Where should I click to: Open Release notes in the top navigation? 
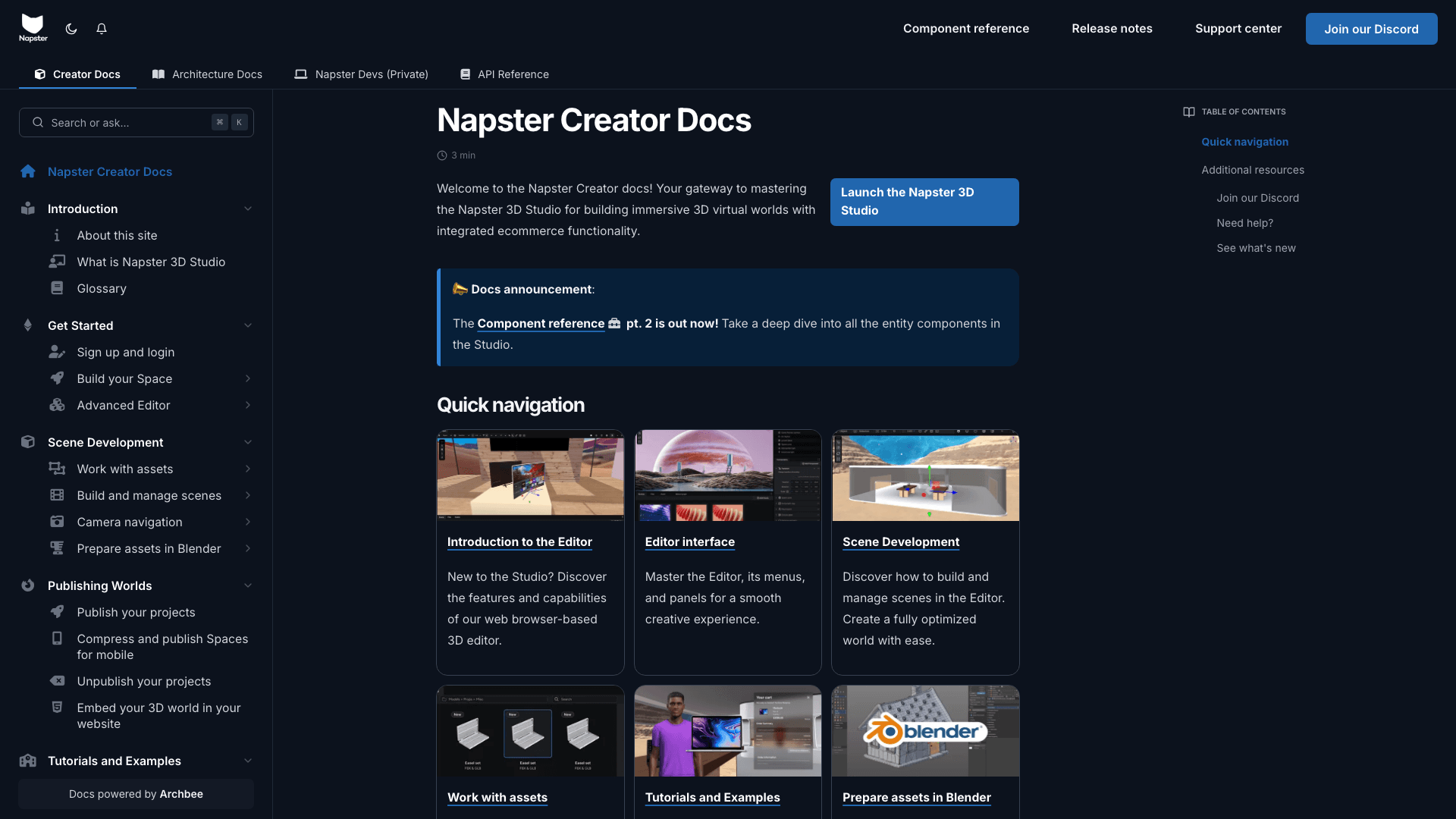(x=1111, y=28)
